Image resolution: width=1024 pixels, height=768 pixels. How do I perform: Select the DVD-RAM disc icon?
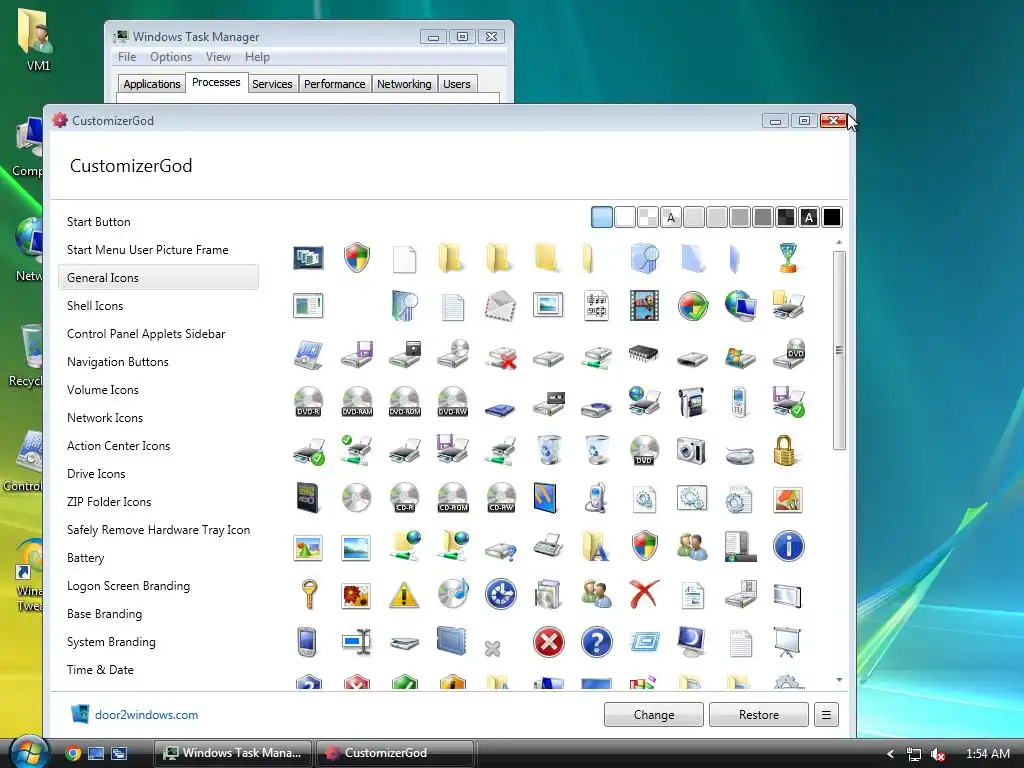(357, 402)
